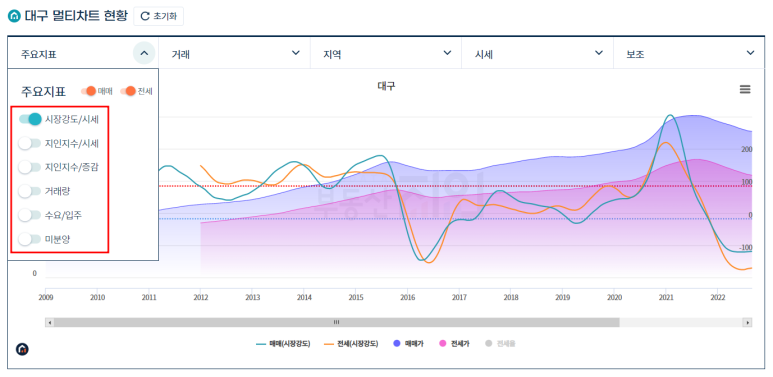Click the 초기화 reset button
The image size is (773, 377).
coord(159,16)
